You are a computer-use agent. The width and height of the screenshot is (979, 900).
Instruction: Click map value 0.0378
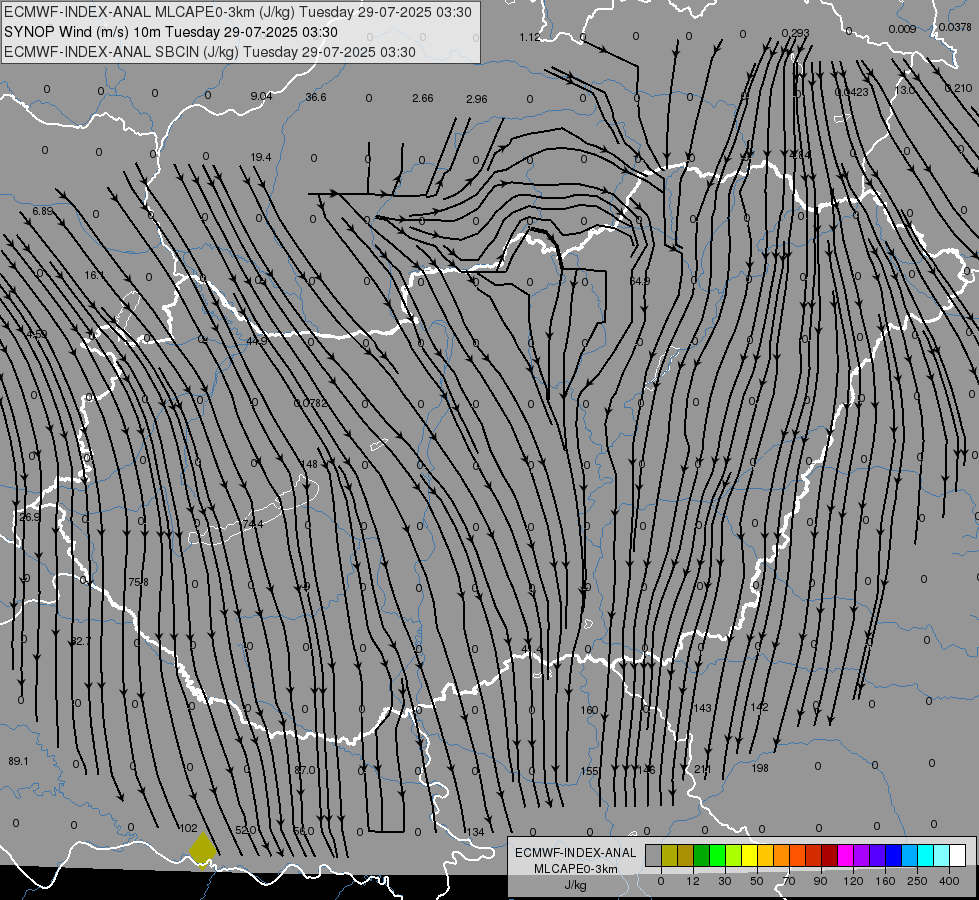click(x=955, y=27)
